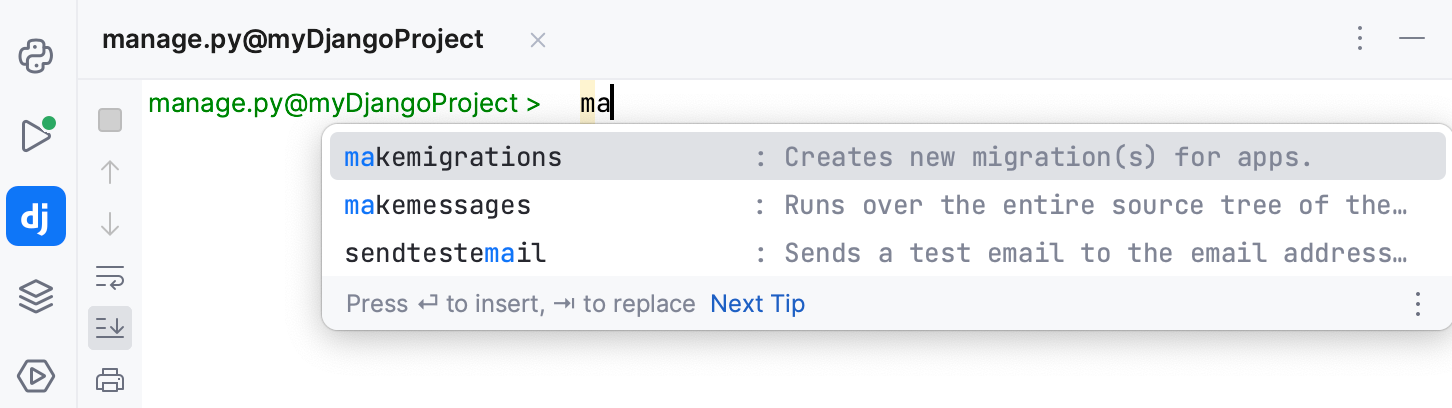
Task: Choose makemigrations from the completion list
Action: pyautogui.click(x=887, y=157)
